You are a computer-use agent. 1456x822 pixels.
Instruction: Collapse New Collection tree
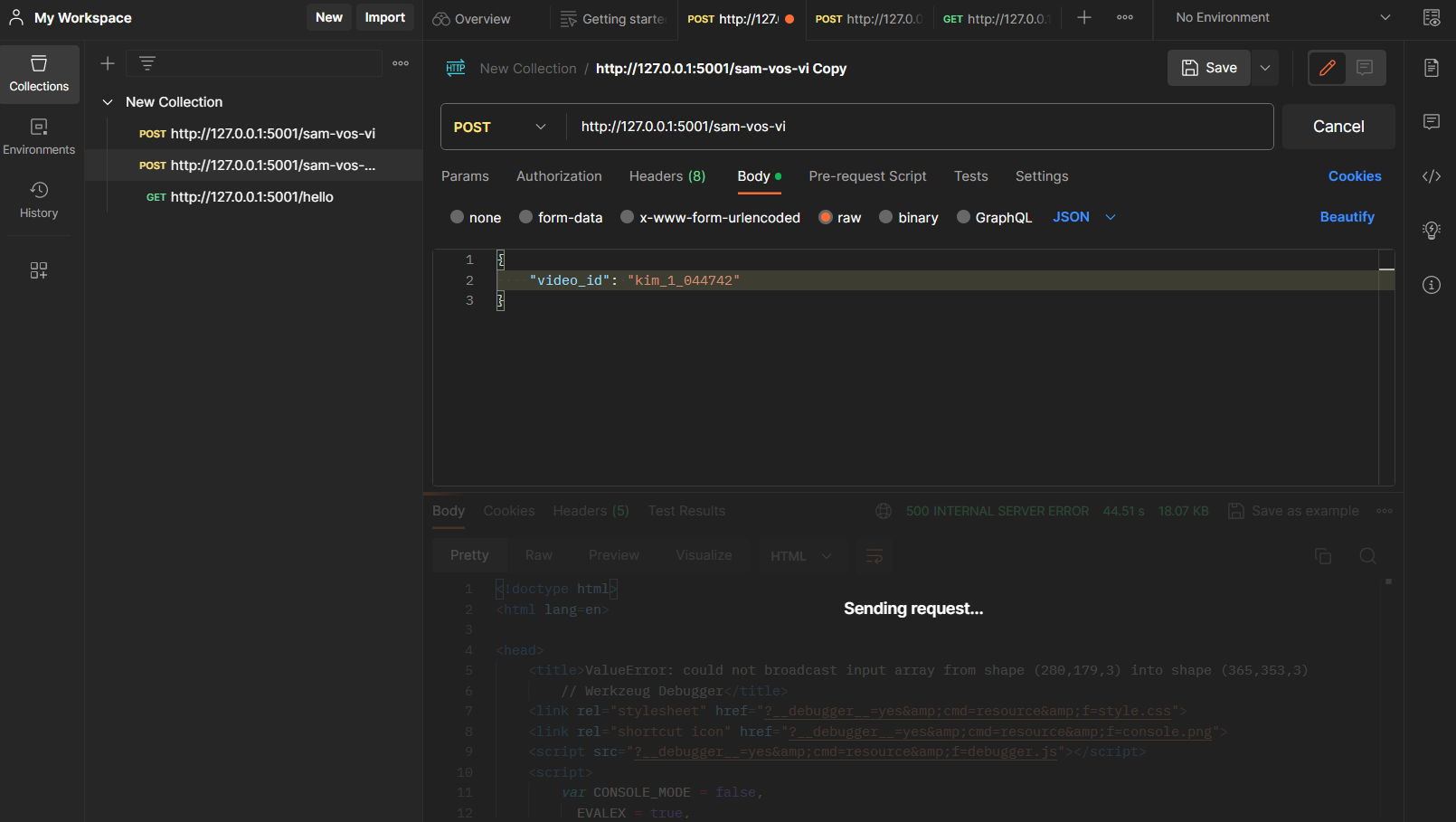(108, 102)
